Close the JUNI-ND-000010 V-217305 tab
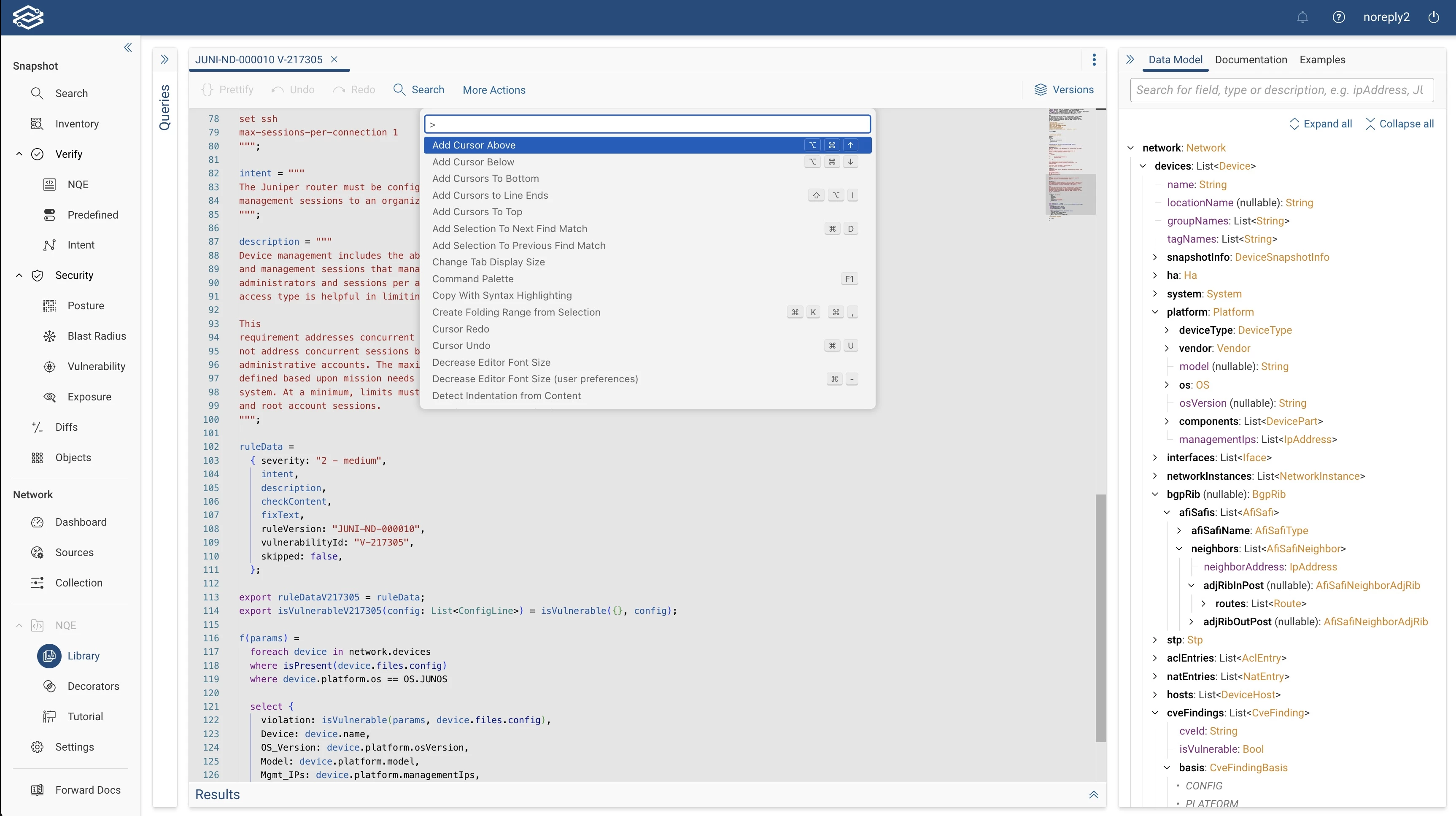The image size is (1456, 816). click(334, 59)
